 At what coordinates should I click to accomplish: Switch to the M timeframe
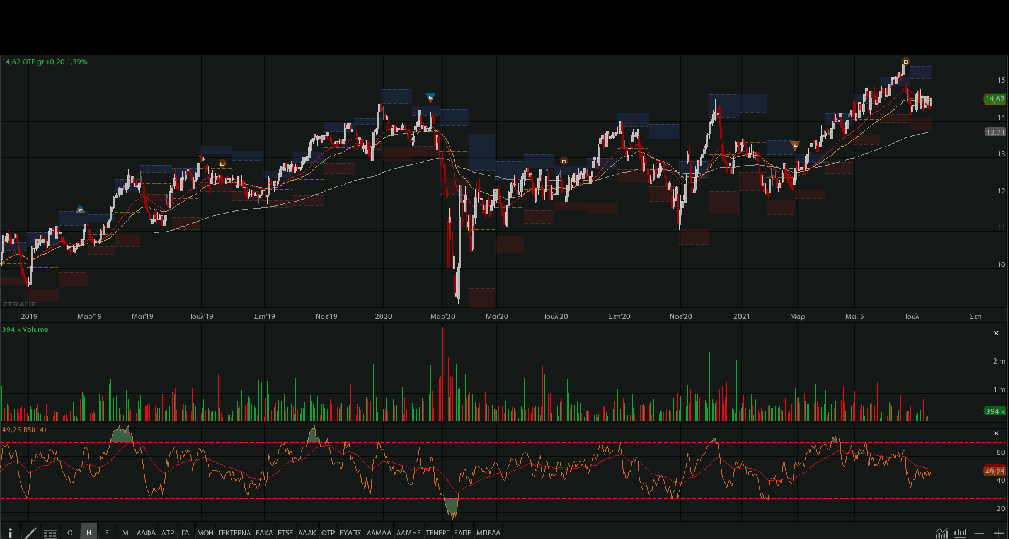(125, 532)
